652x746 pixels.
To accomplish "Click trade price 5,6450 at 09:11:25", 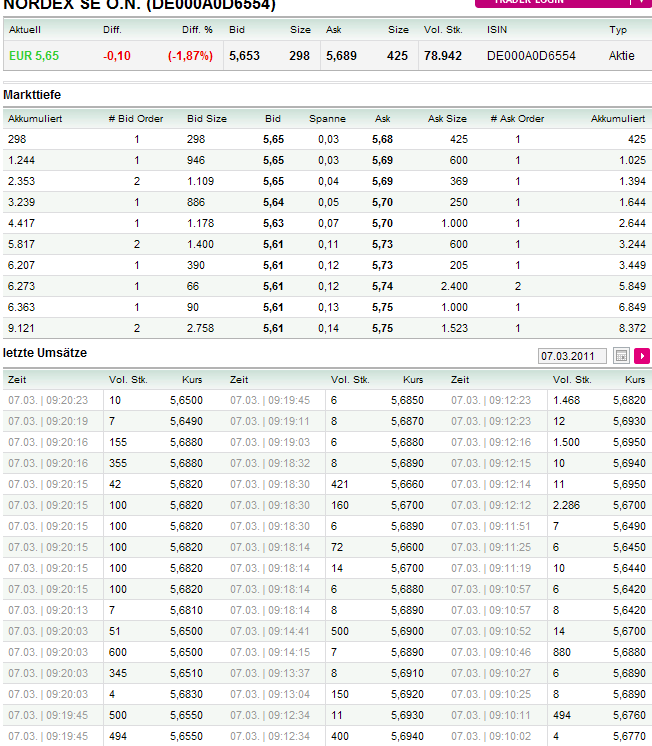I will click(x=629, y=547).
